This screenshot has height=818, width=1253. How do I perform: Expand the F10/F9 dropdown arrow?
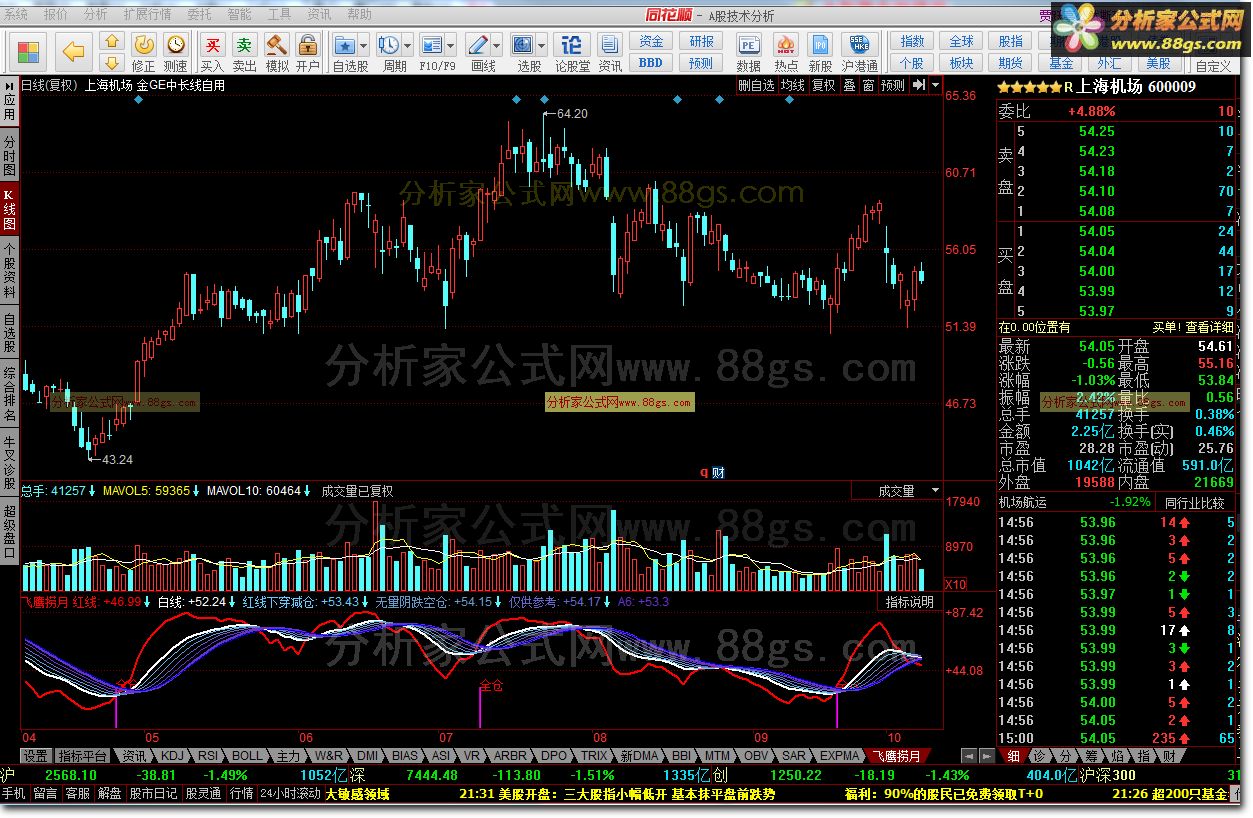point(451,46)
